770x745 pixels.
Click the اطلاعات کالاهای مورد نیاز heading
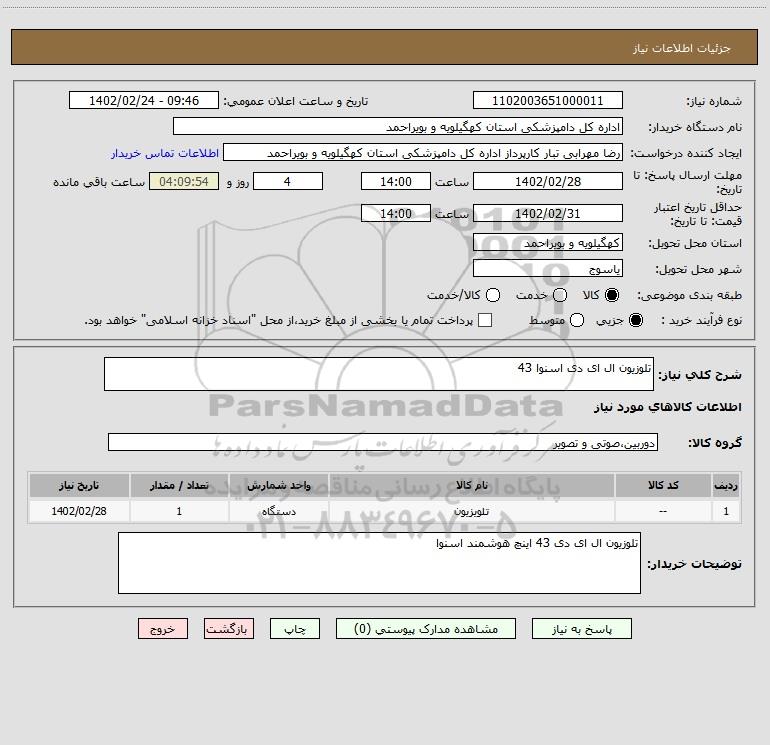click(x=667, y=407)
